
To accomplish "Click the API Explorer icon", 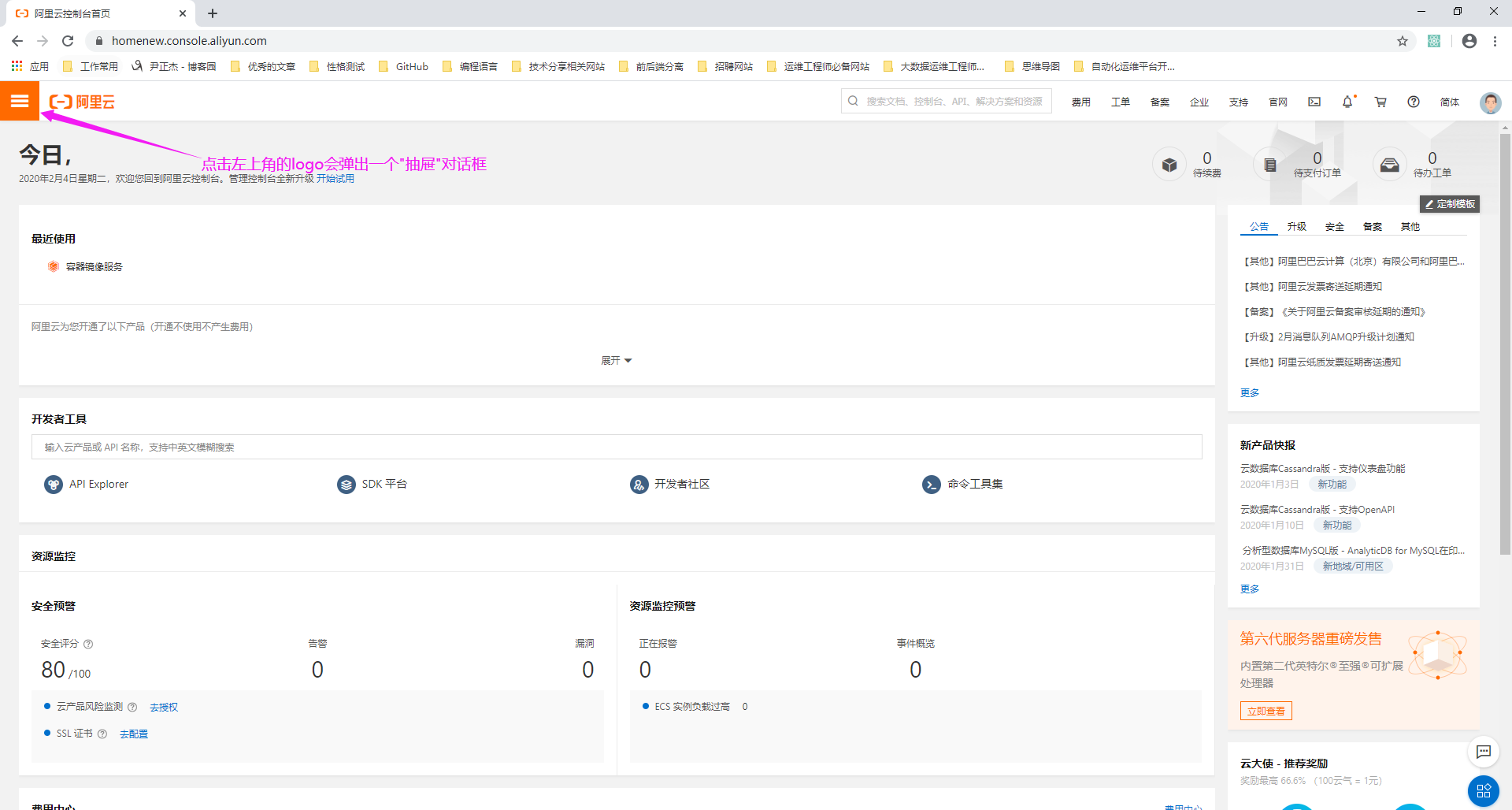I will (x=54, y=485).
